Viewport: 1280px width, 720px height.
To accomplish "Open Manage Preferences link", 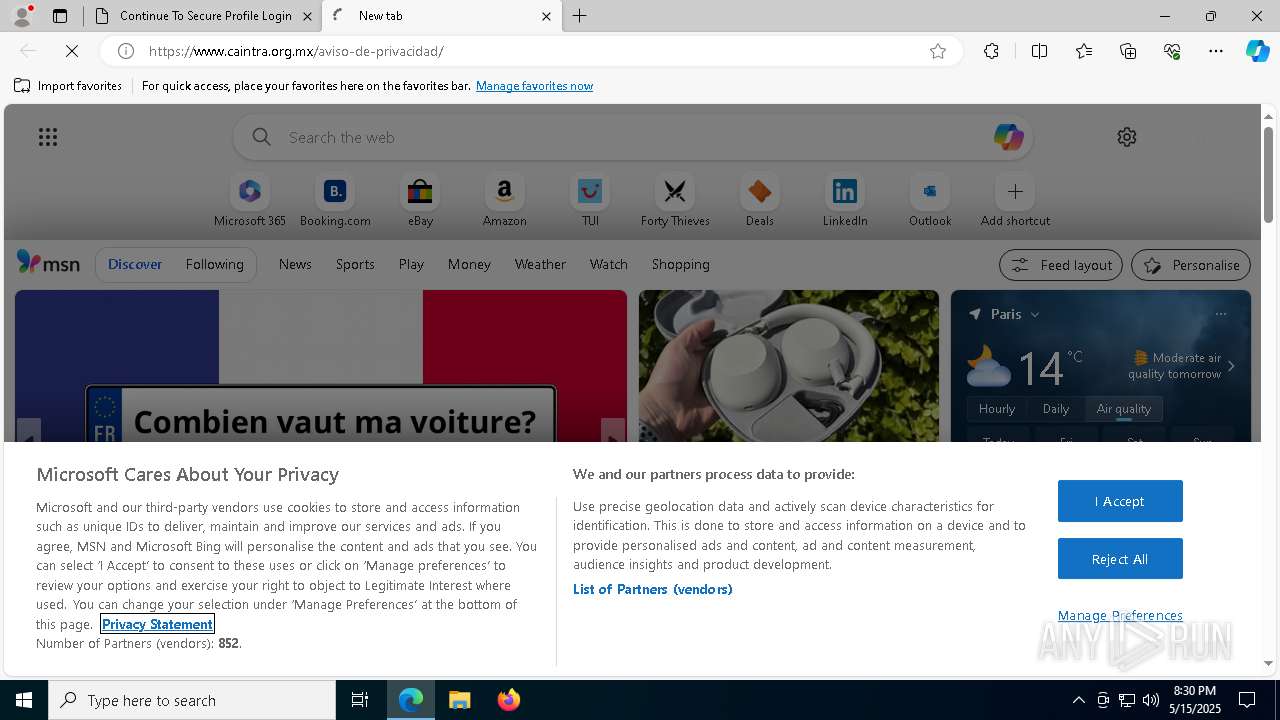I will 1120,615.
